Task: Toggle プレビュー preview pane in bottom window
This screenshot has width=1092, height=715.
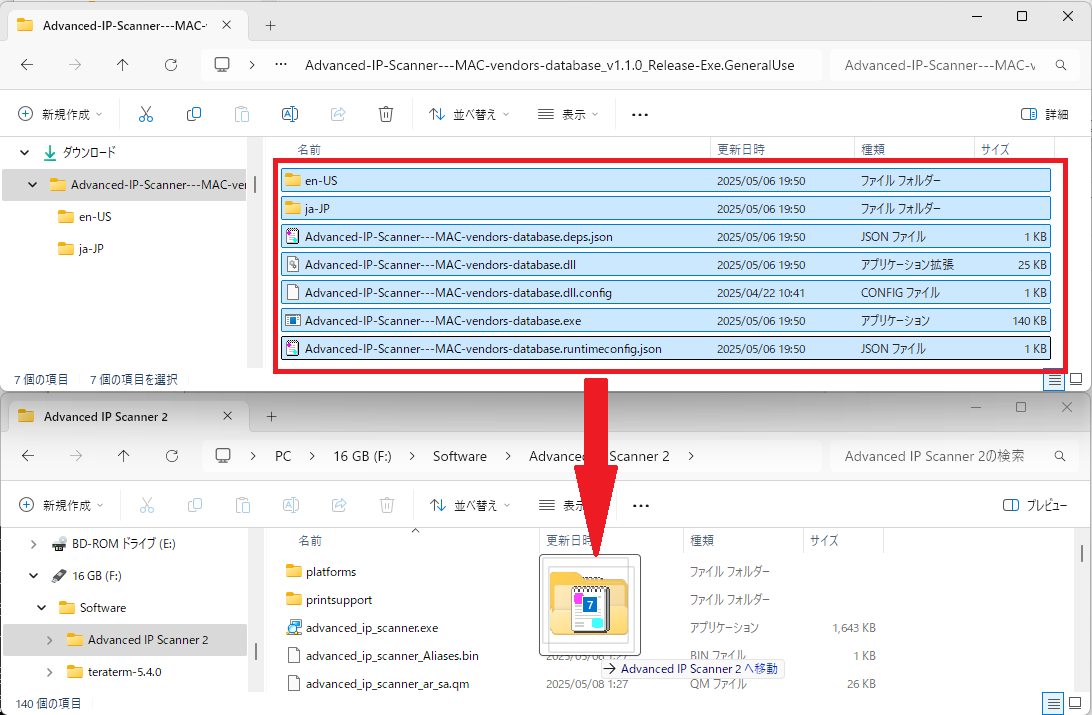Action: pos(1036,505)
